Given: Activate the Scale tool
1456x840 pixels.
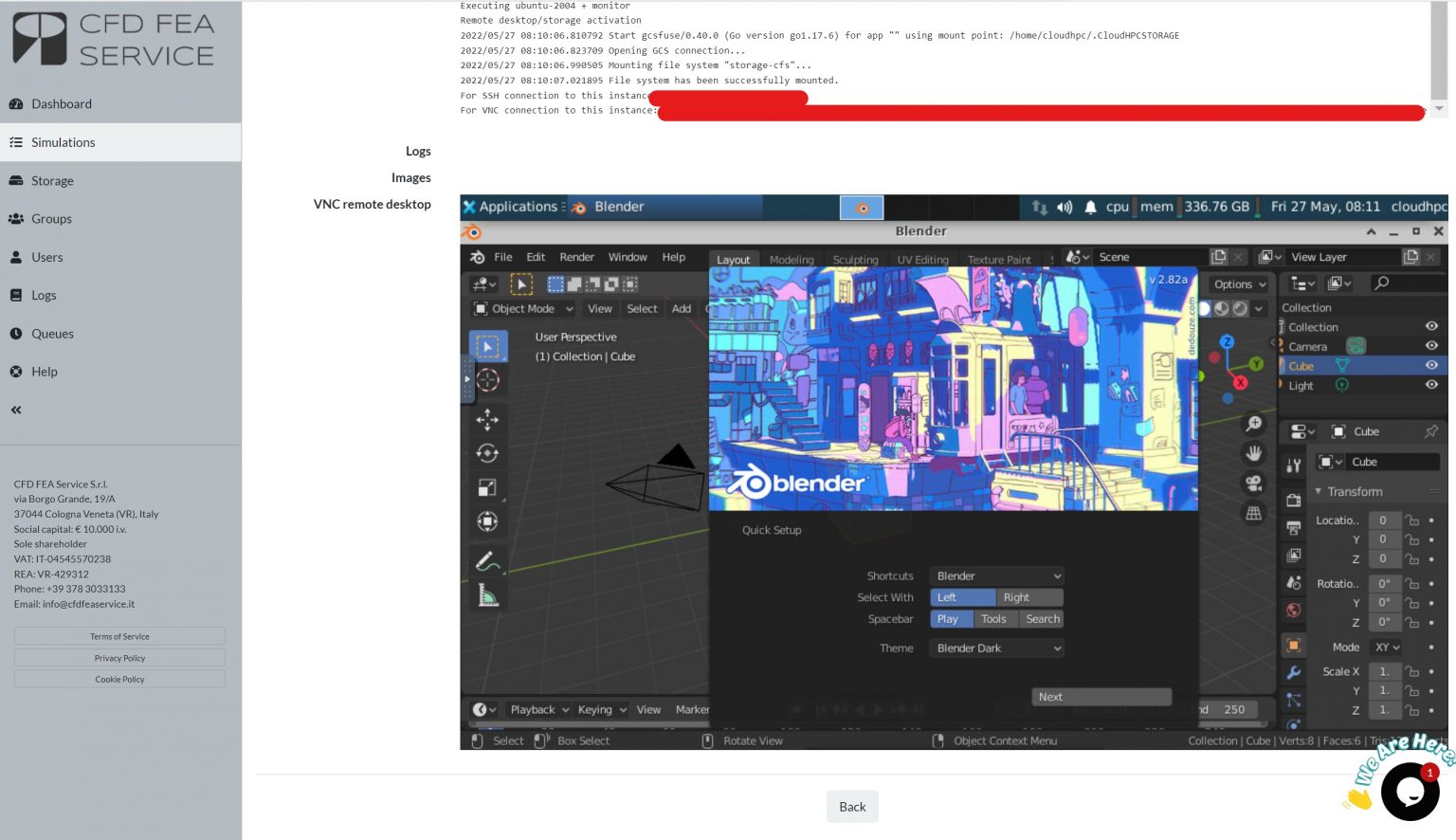Looking at the screenshot, I should 487,486.
